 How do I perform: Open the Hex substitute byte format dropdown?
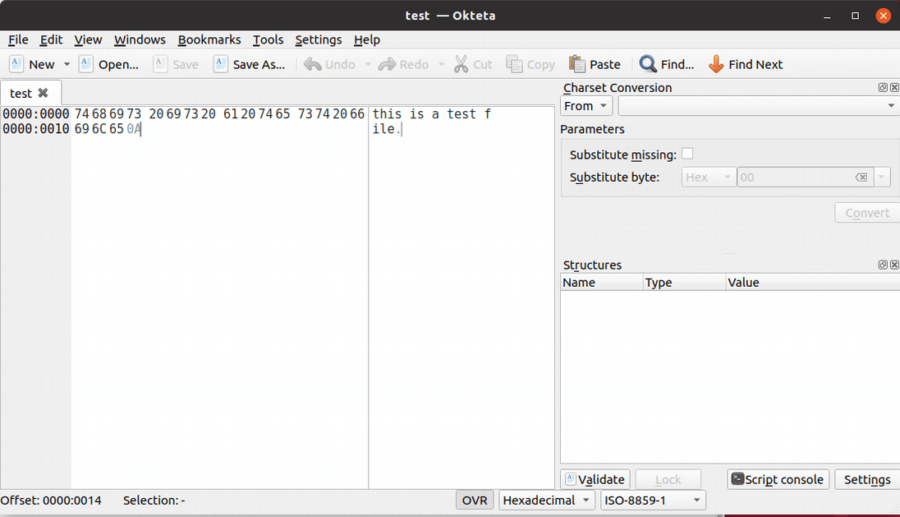click(708, 177)
